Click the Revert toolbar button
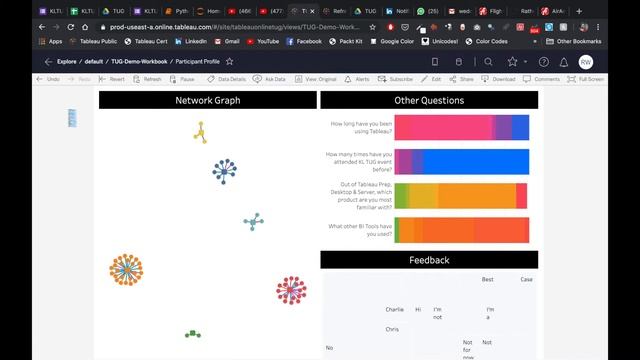 click(111, 79)
